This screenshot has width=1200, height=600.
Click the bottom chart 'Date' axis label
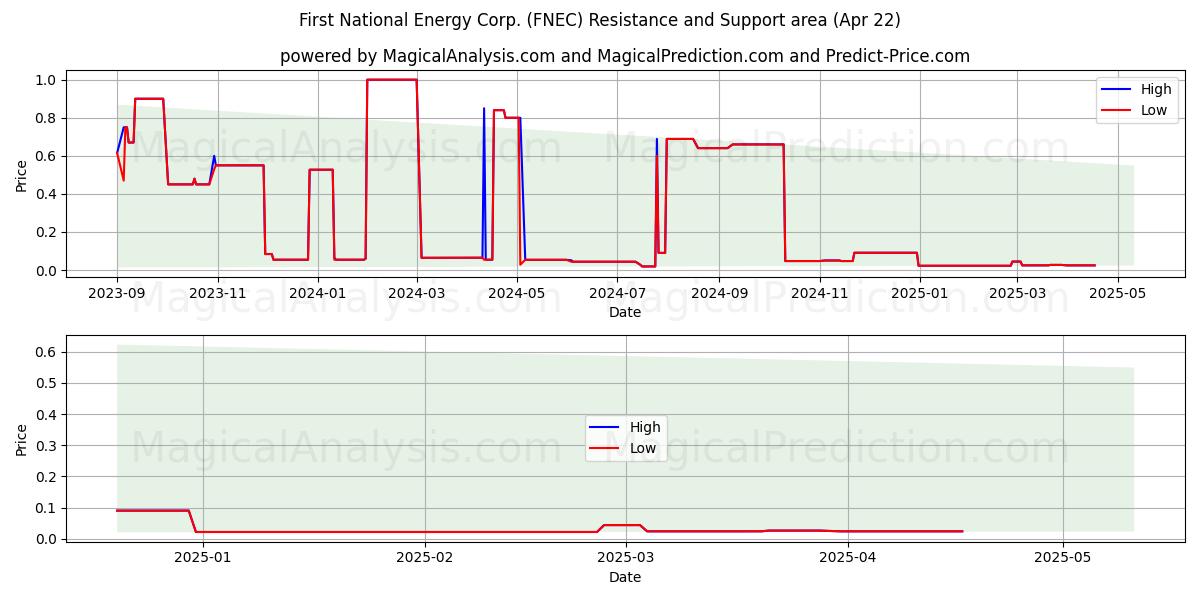pyautogui.click(x=625, y=577)
